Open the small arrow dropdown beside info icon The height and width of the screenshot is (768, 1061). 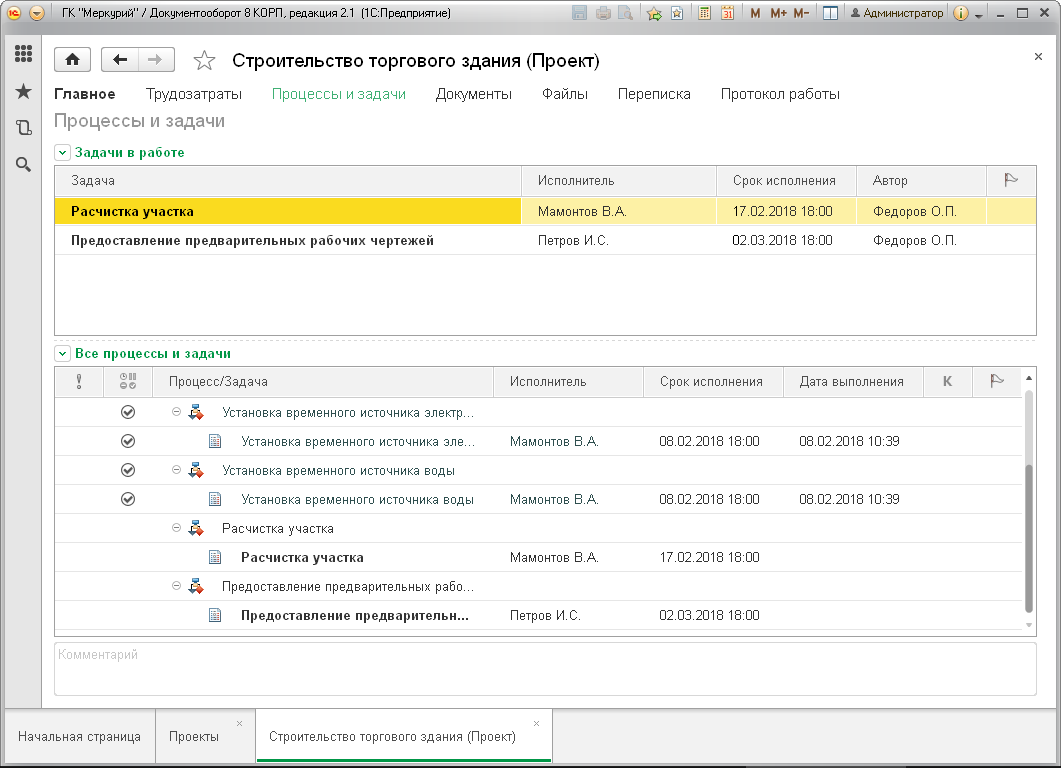[x=978, y=15]
